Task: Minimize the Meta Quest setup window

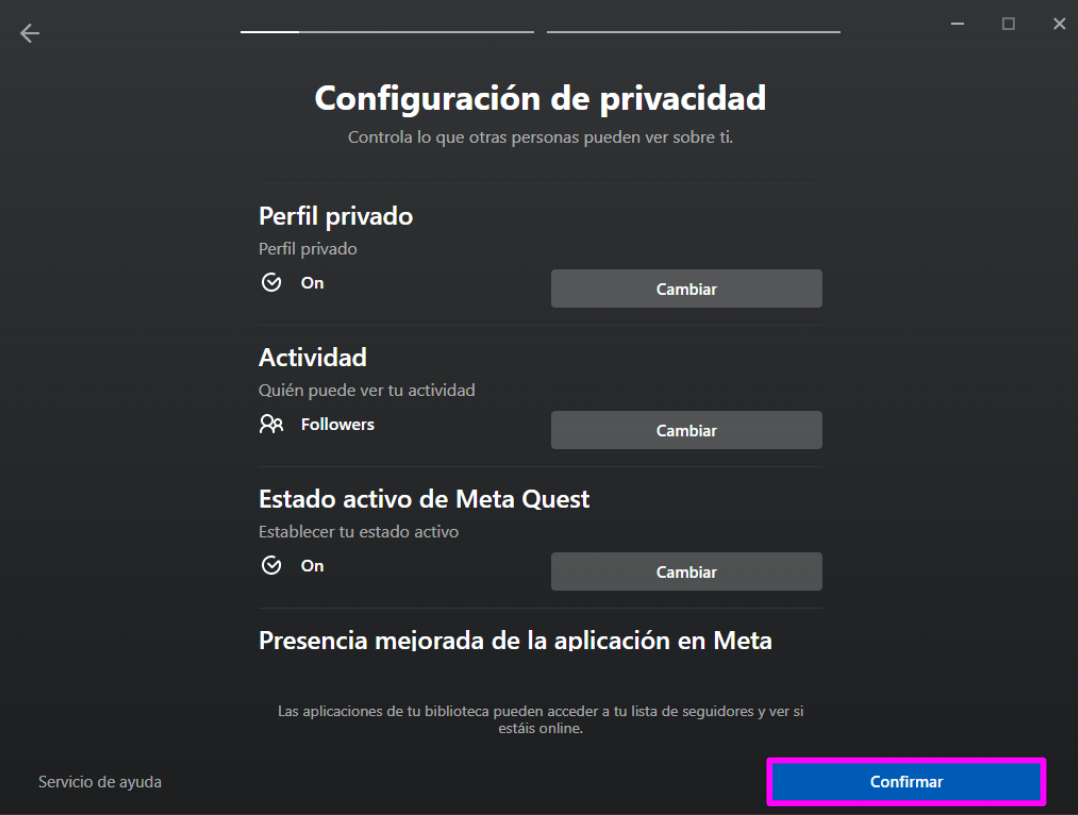Action: coord(957,23)
